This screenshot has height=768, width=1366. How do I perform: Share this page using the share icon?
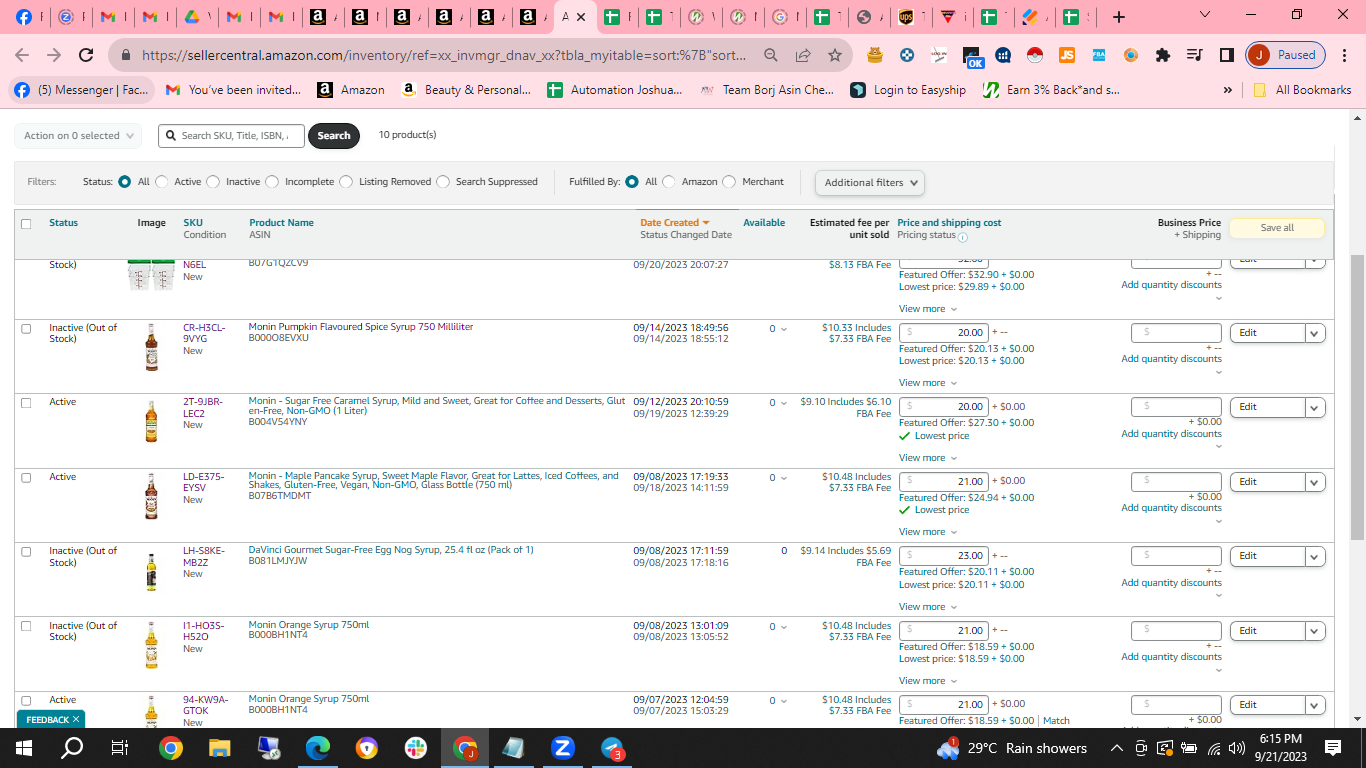click(x=803, y=56)
